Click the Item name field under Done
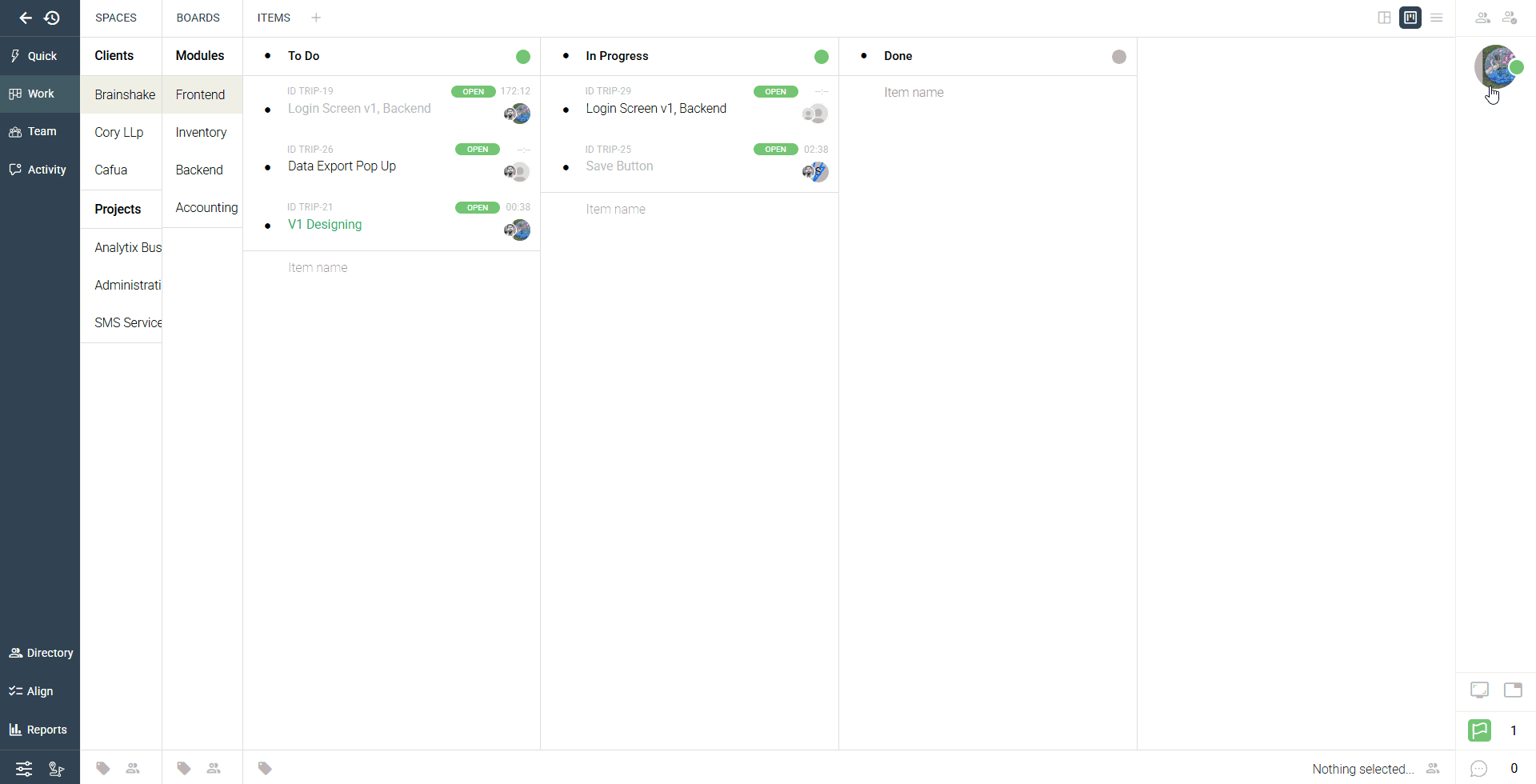This screenshot has width=1536, height=784. pos(914,93)
